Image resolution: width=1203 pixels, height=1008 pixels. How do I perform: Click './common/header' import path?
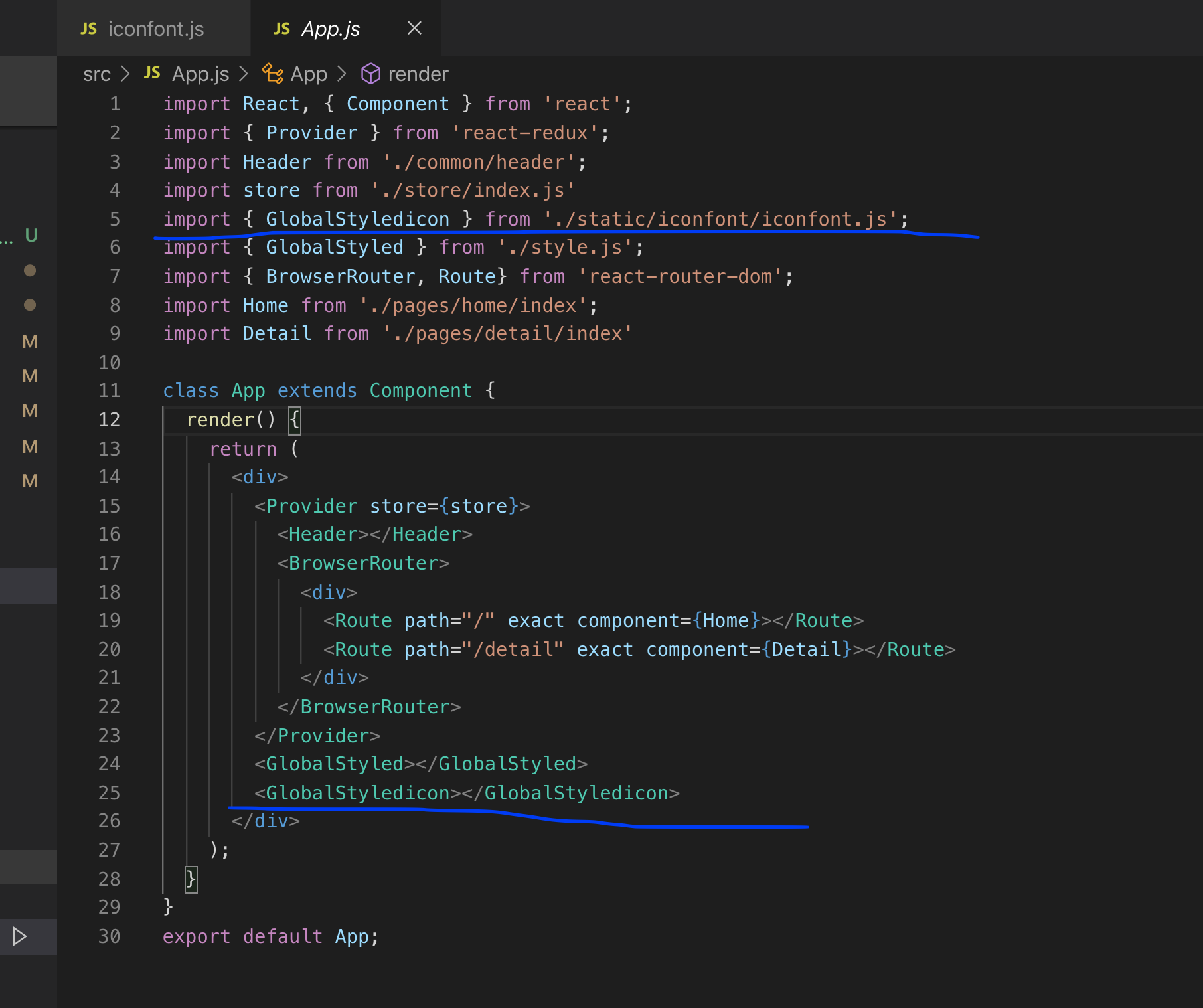coord(479,162)
